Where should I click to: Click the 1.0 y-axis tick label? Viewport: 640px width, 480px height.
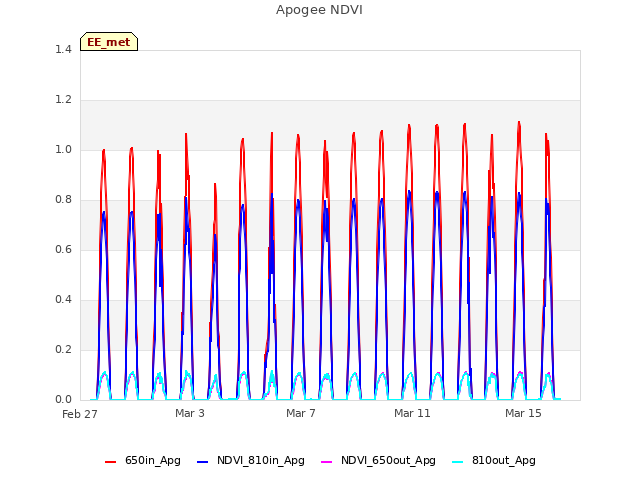(63, 150)
